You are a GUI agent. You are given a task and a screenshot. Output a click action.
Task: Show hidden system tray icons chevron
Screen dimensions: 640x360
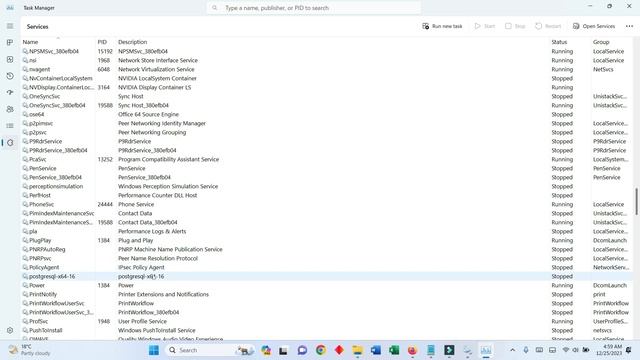coord(512,350)
